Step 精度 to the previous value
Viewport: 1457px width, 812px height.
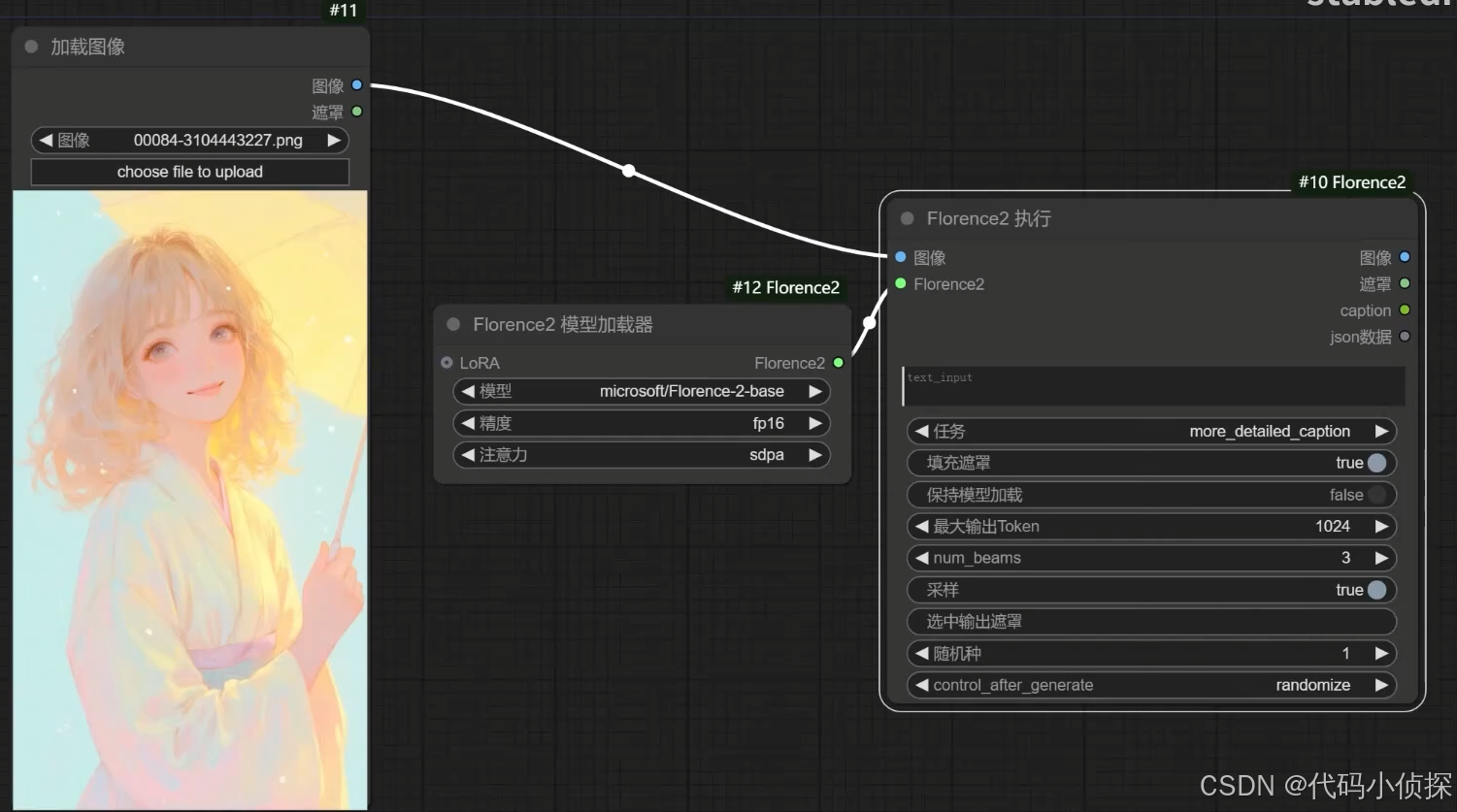point(468,423)
